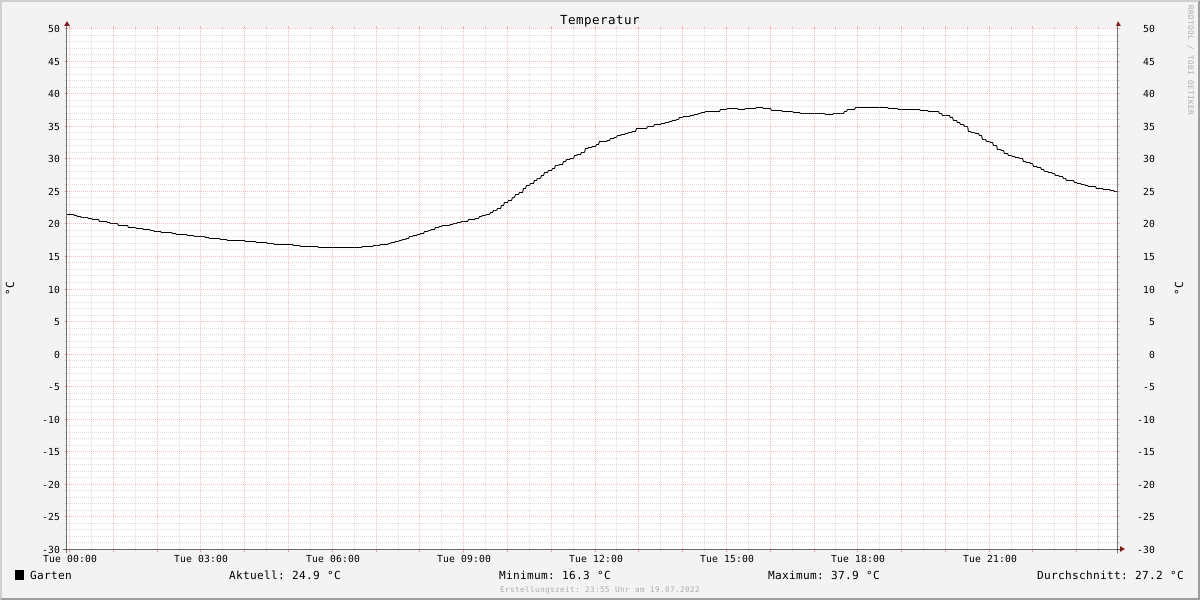Click the chart title "Temperatur"
The height and width of the screenshot is (600, 1200).
tap(600, 20)
